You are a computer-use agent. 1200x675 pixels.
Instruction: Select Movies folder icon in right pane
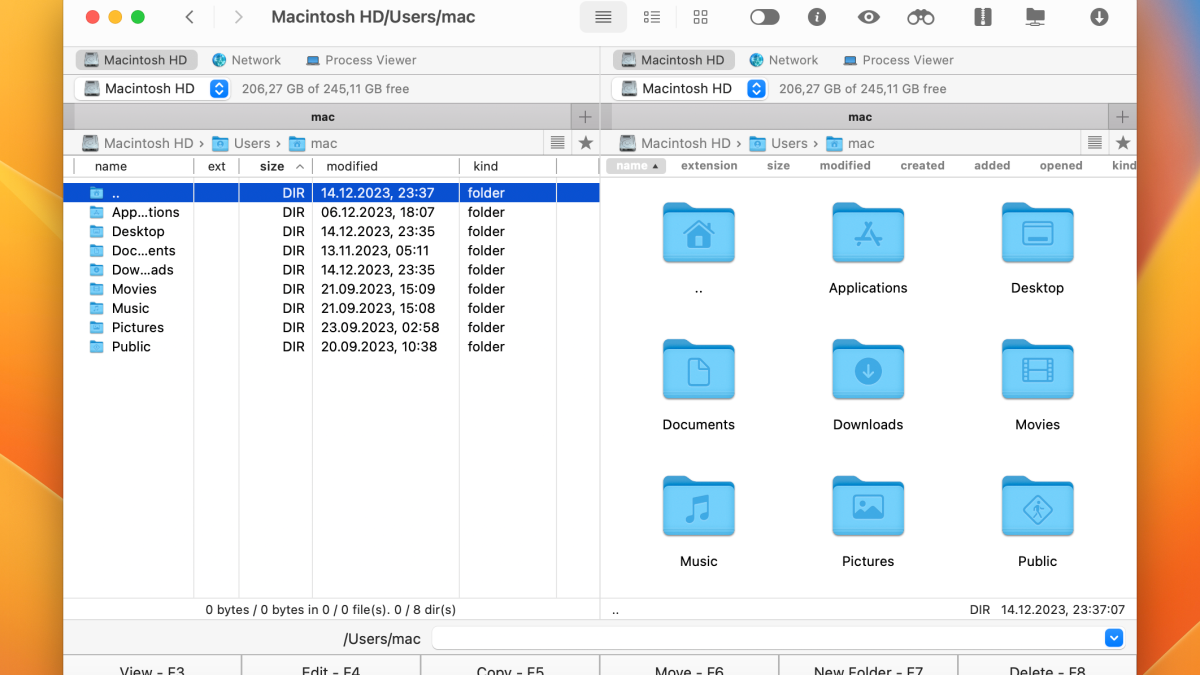(1037, 370)
